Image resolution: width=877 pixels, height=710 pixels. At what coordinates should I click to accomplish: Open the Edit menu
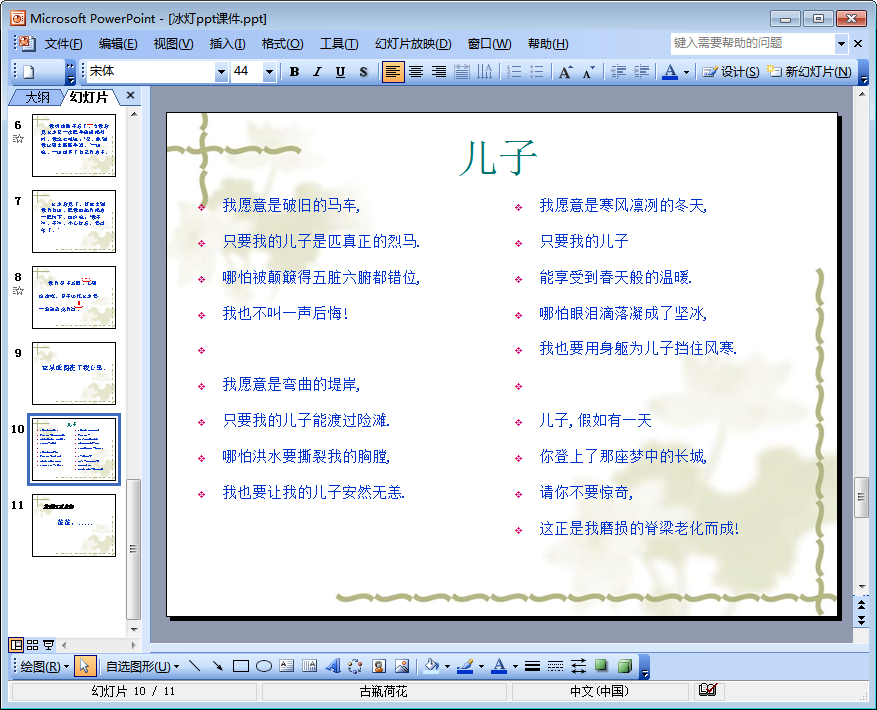tap(117, 44)
